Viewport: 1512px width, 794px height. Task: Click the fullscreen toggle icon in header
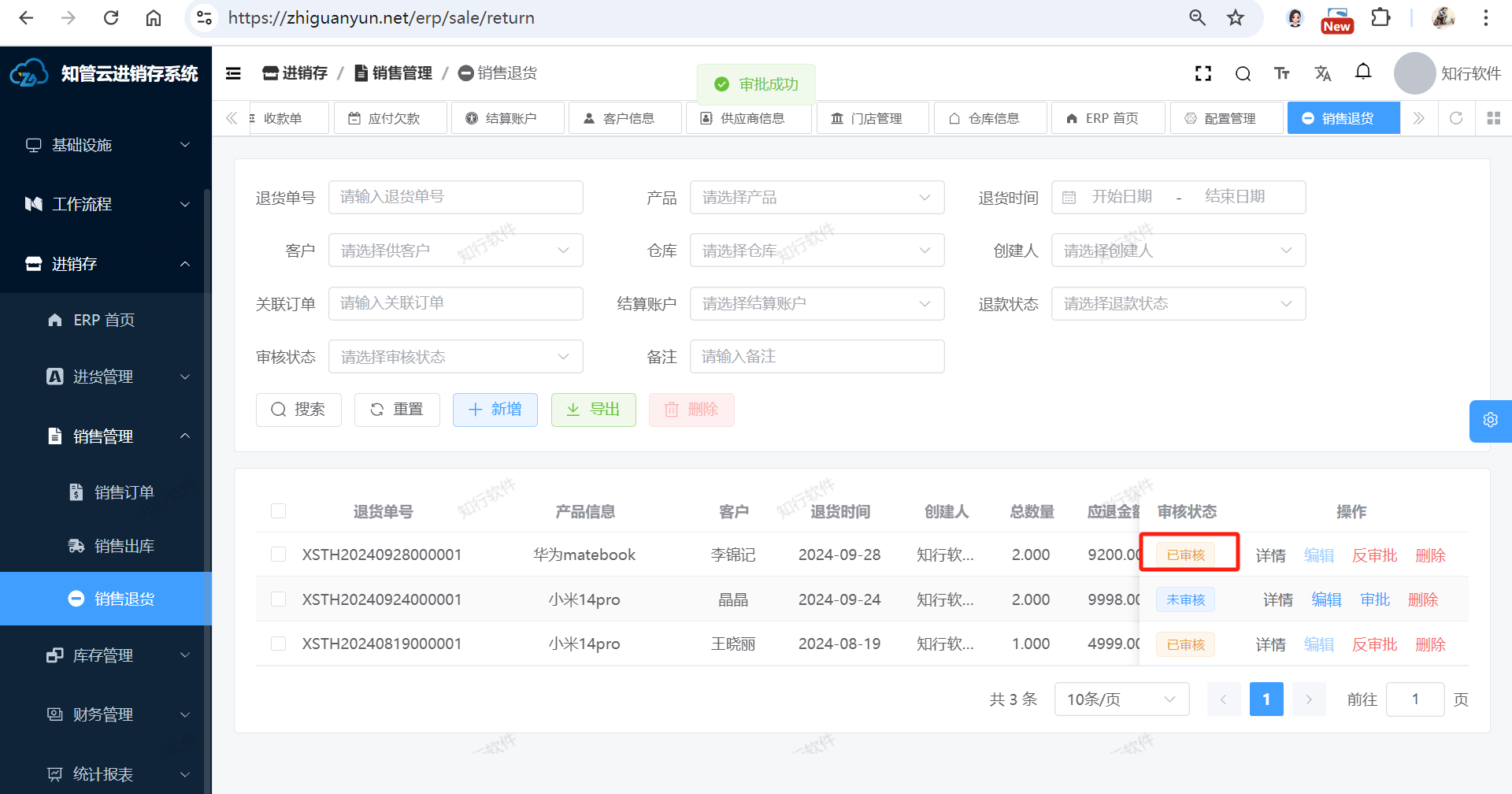tap(1203, 73)
